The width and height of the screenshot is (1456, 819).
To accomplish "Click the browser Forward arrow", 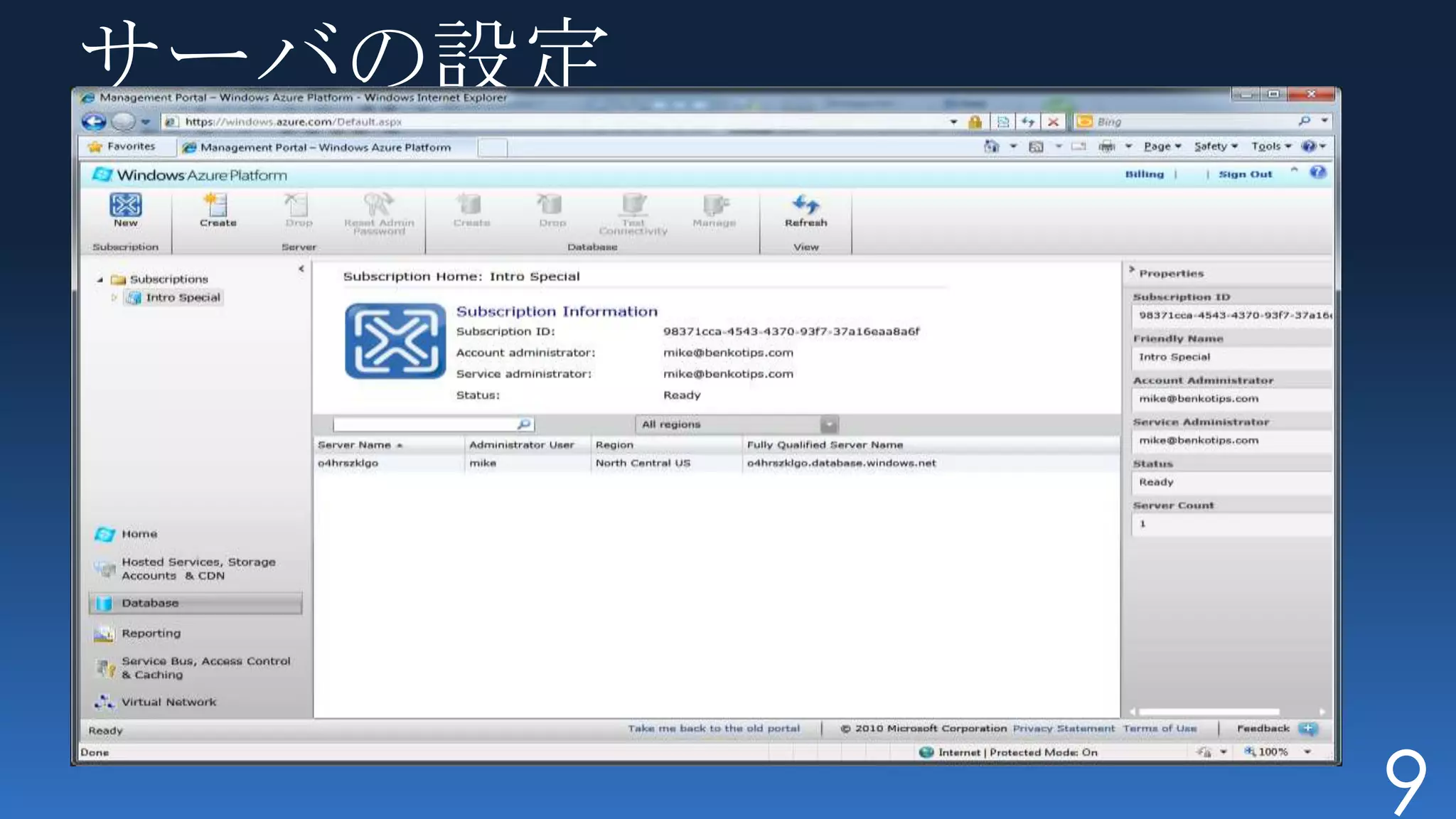I will tap(124, 122).
